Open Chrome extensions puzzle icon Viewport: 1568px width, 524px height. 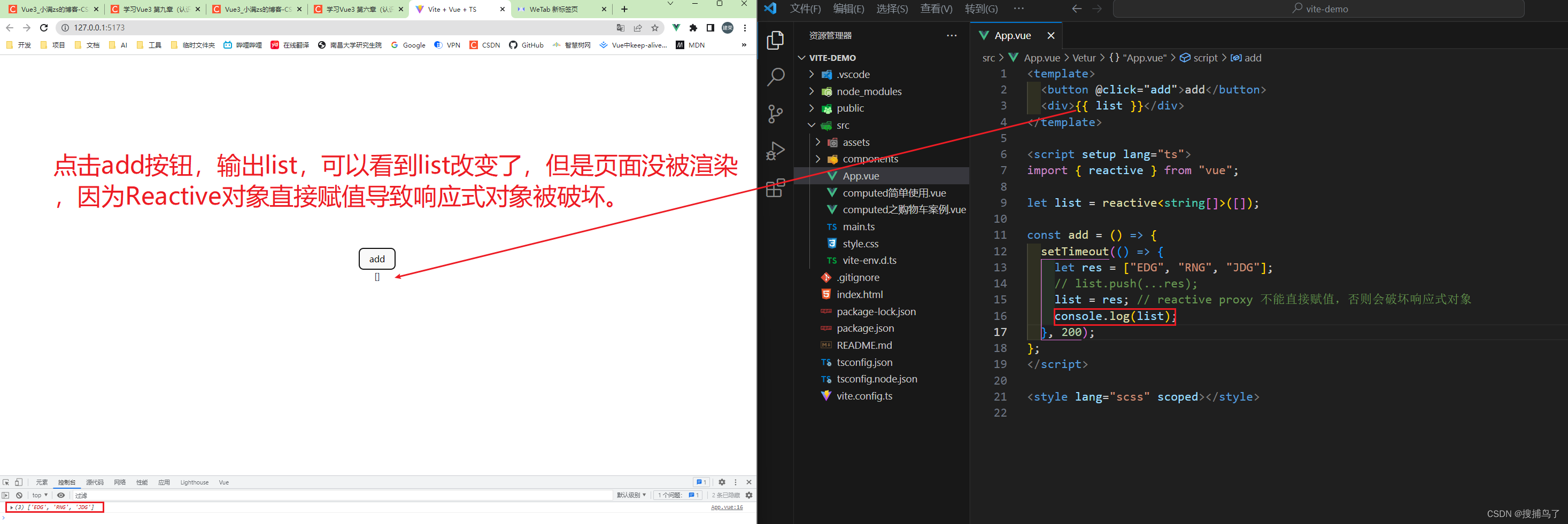693,27
